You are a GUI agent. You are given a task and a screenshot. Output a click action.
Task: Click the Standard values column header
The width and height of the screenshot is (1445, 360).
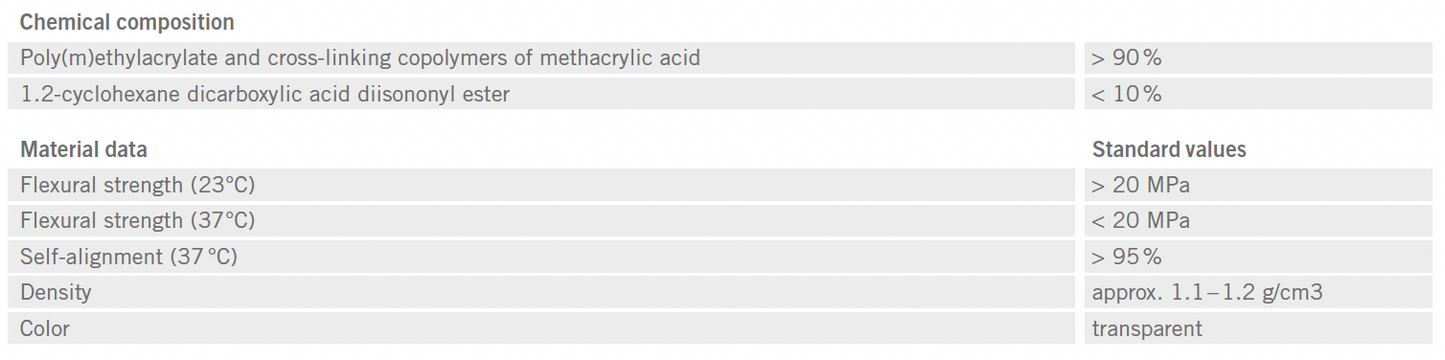pyautogui.click(x=1169, y=150)
